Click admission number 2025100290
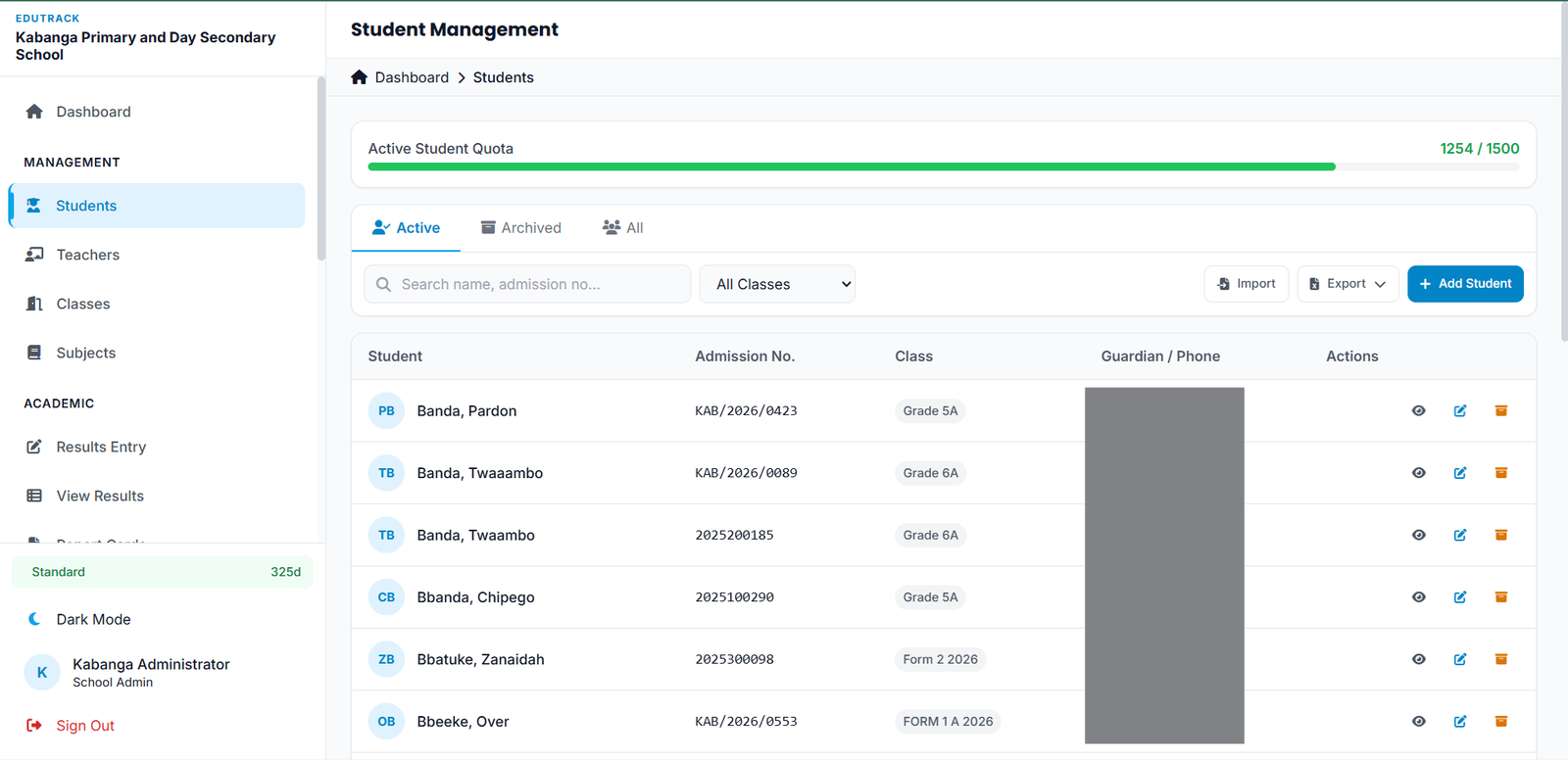Viewport: 1568px width, 760px height. (734, 597)
